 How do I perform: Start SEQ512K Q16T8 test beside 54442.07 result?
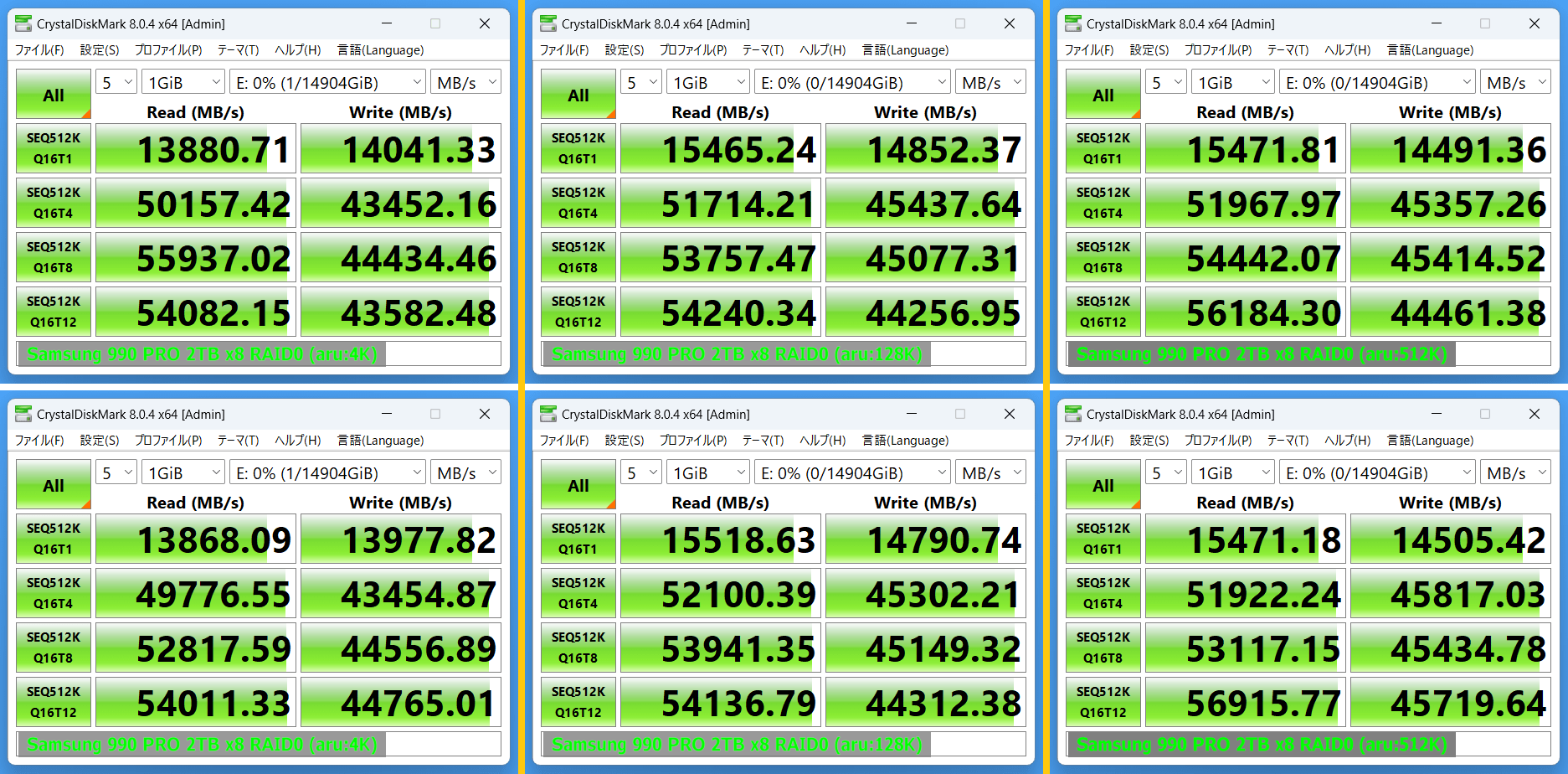click(1103, 257)
